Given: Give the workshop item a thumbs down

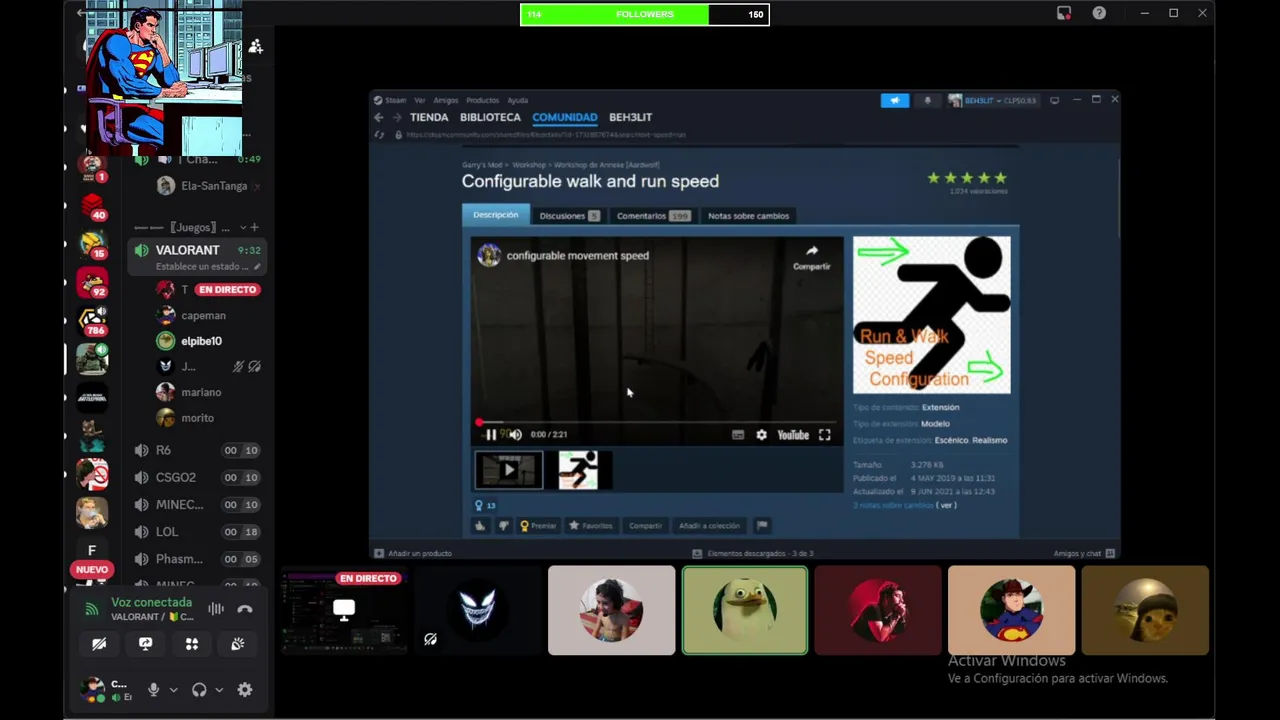Looking at the screenshot, I should click(503, 525).
